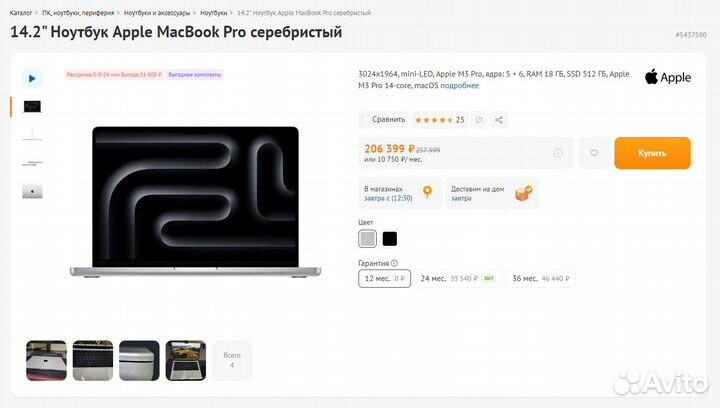Open the подробнее specifications link

(x=460, y=85)
